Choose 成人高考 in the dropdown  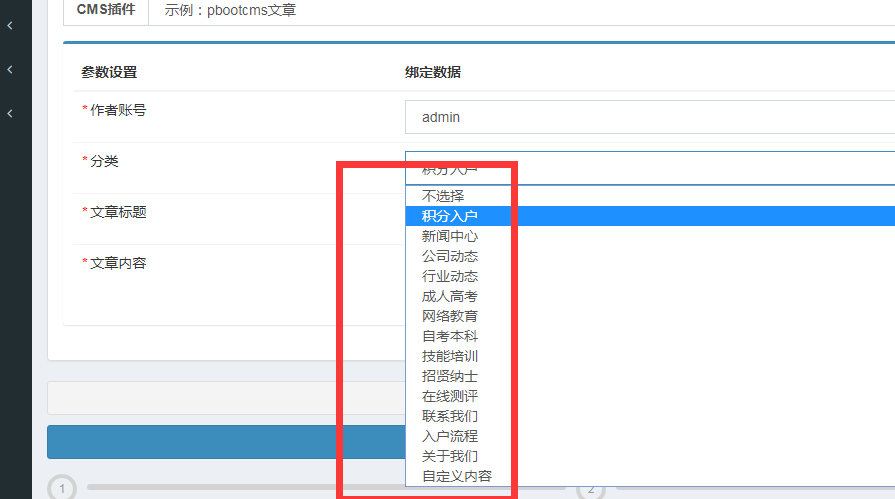click(x=450, y=296)
